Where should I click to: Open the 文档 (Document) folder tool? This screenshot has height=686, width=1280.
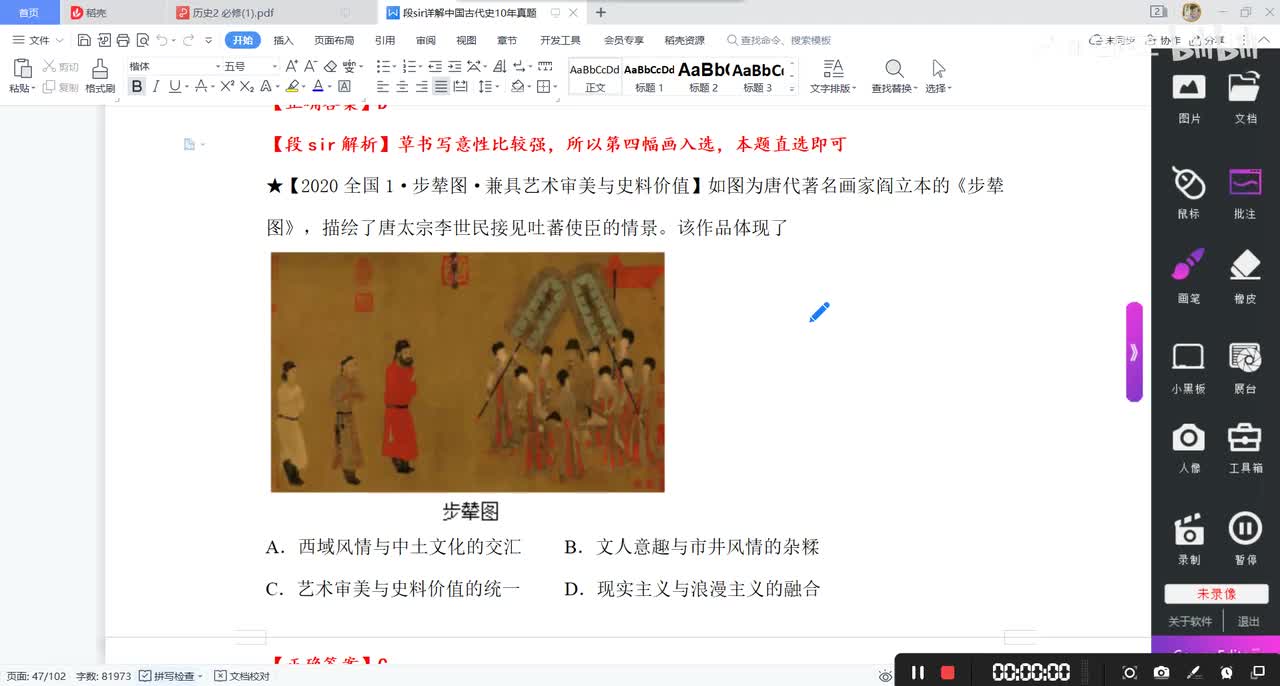click(1245, 98)
